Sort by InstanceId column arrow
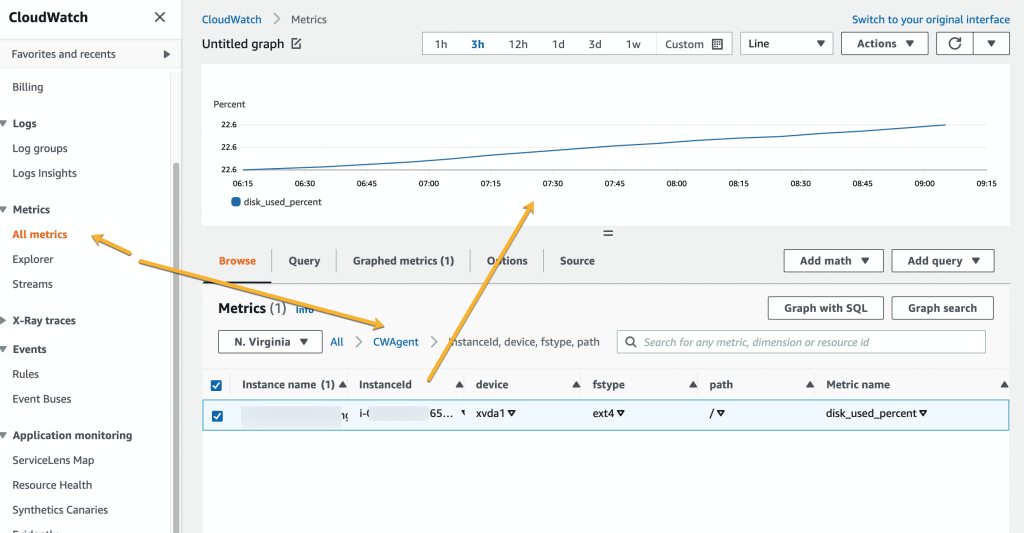 tap(459, 385)
